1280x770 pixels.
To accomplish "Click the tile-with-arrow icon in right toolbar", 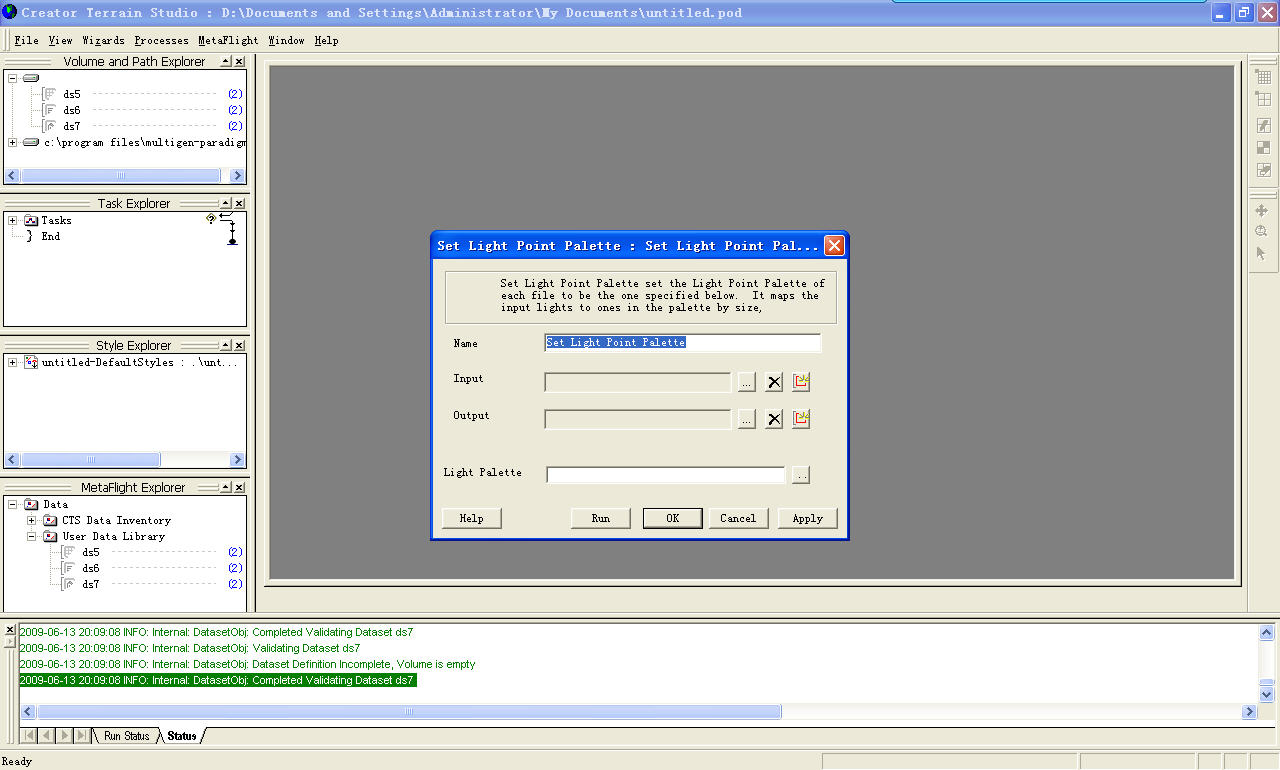I will 1264,170.
